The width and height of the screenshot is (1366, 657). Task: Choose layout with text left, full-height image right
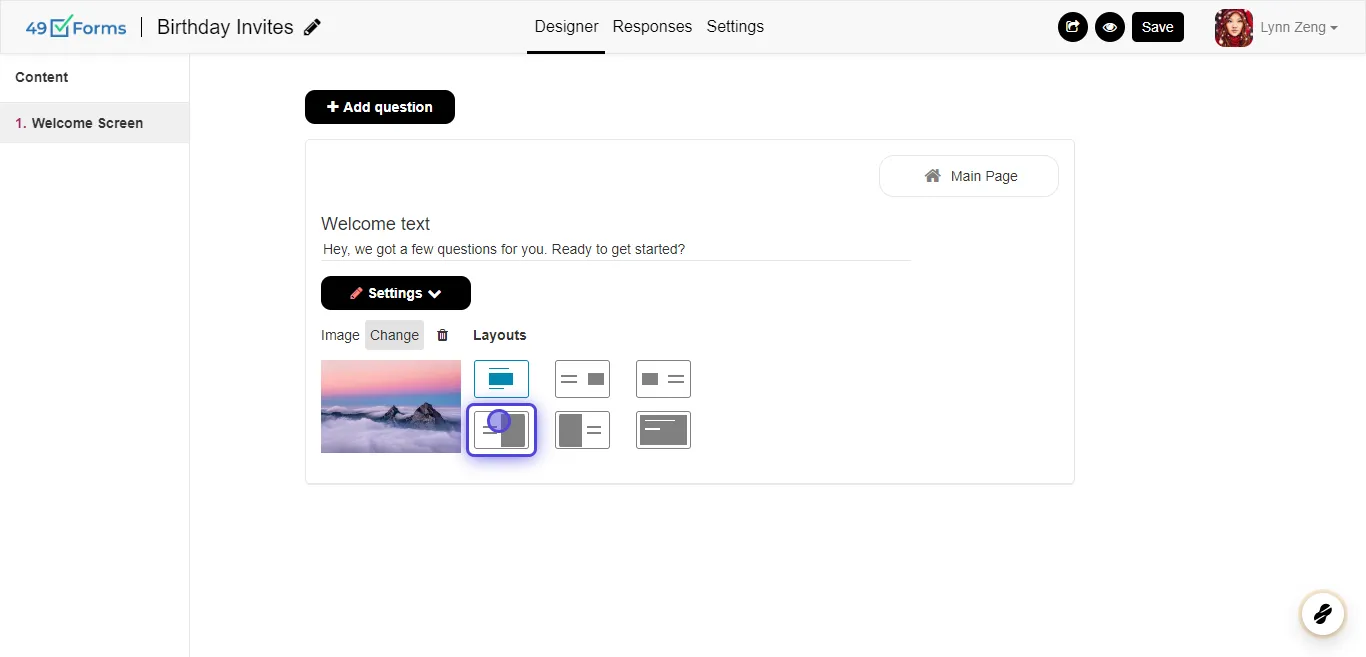[501, 430]
